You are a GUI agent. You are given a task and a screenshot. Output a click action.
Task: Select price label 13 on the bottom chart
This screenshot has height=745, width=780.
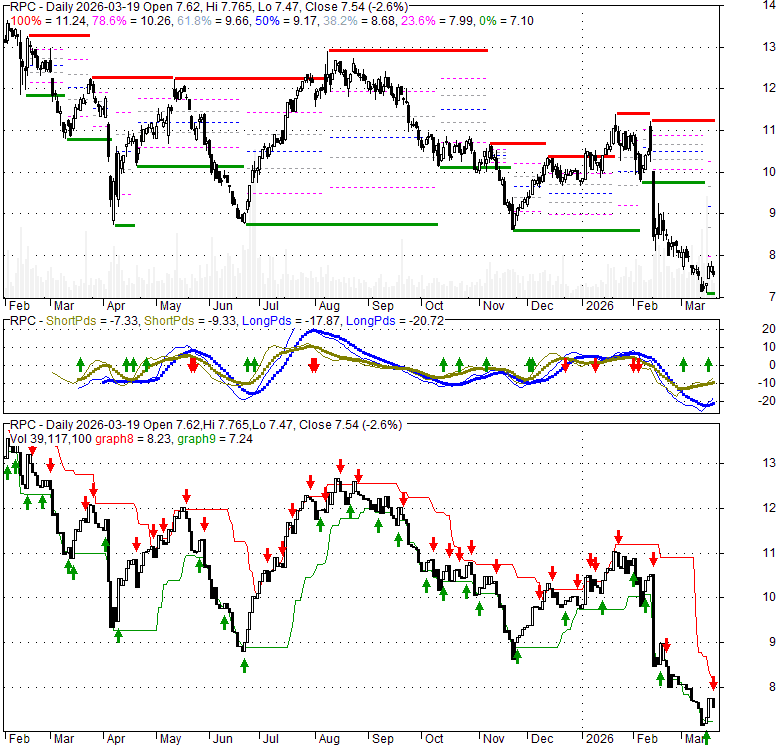[x=769, y=463]
